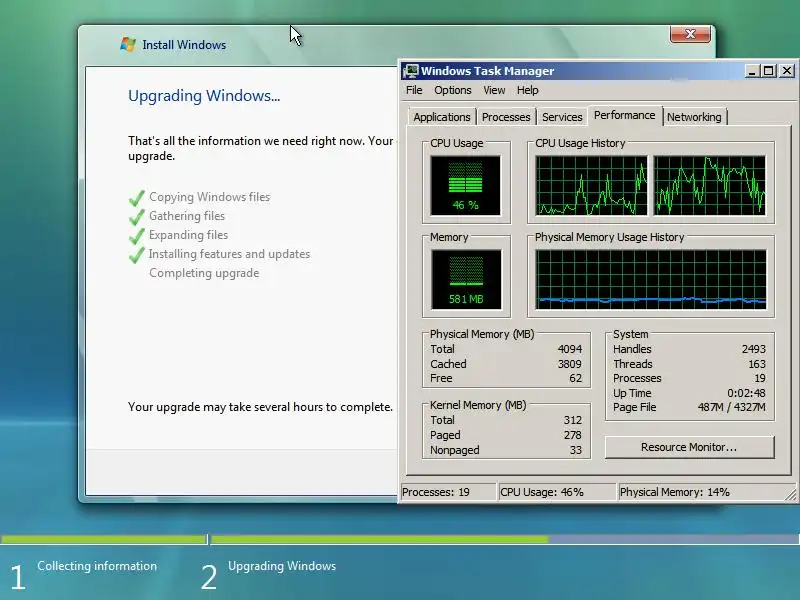The width and height of the screenshot is (800, 600).
Task: Click the Nonpaged value 33
Action: [x=576, y=450]
